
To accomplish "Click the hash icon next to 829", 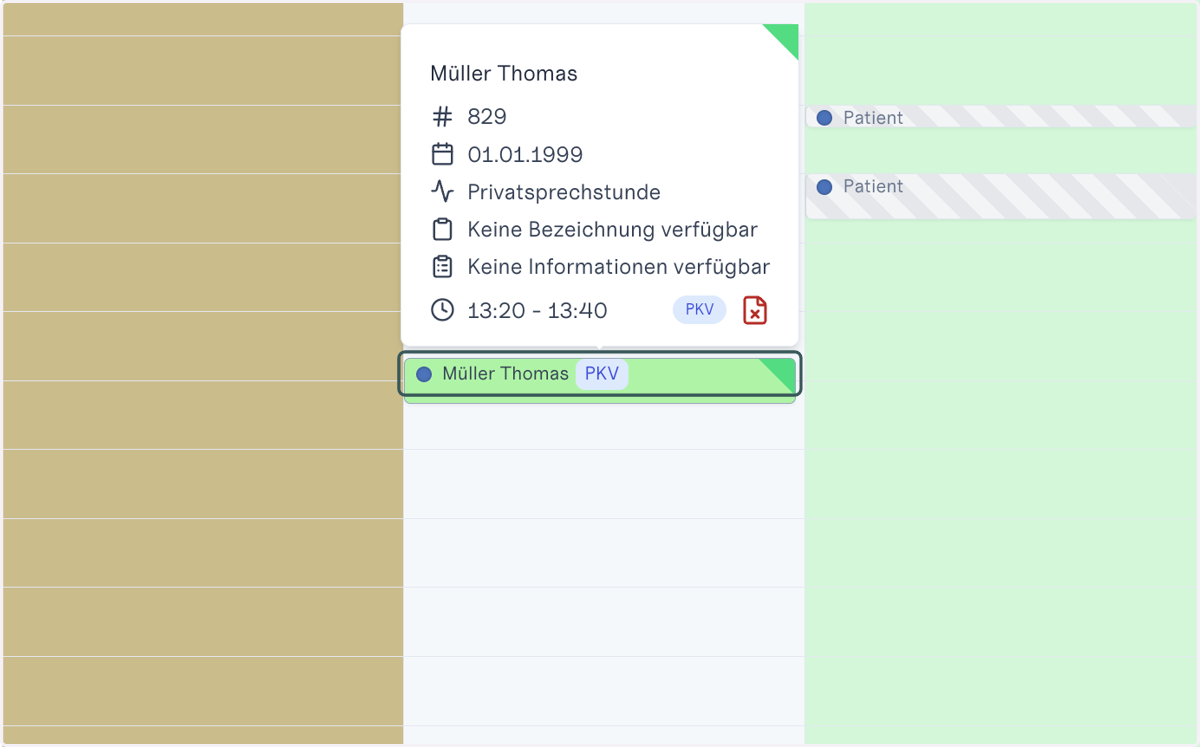I will [x=442, y=117].
